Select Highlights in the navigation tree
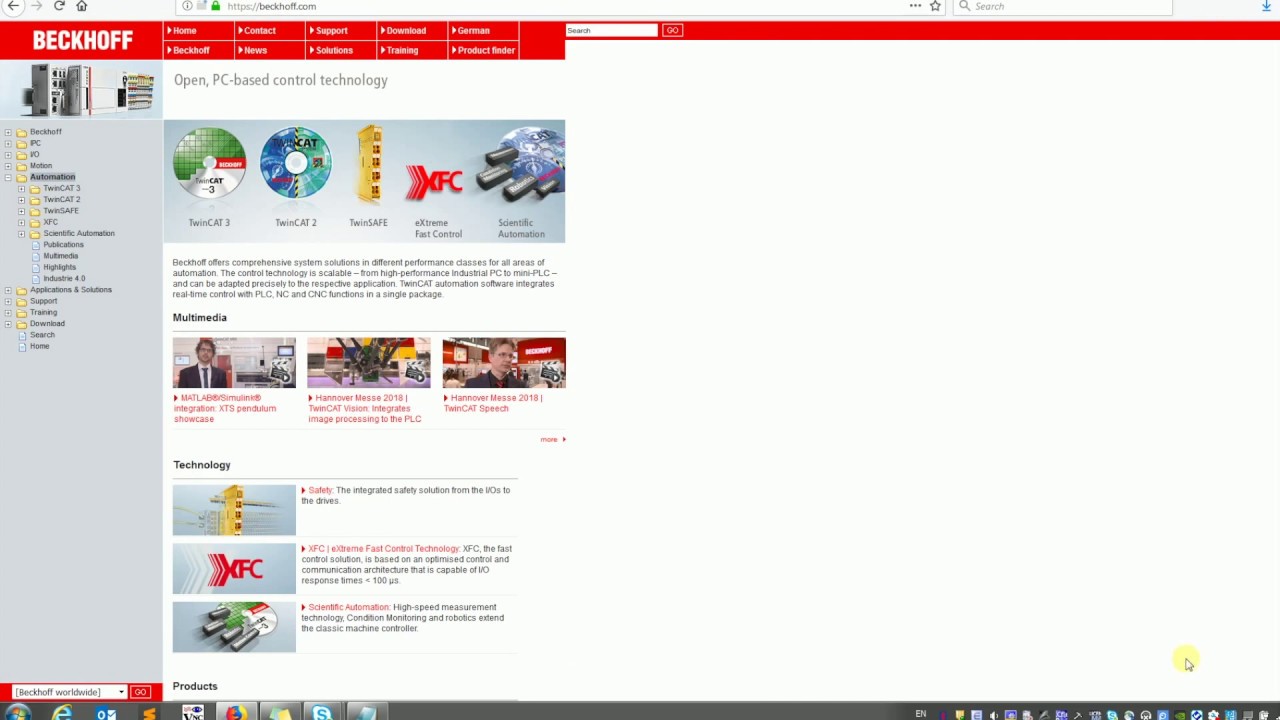This screenshot has height=720, width=1280. tap(59, 267)
